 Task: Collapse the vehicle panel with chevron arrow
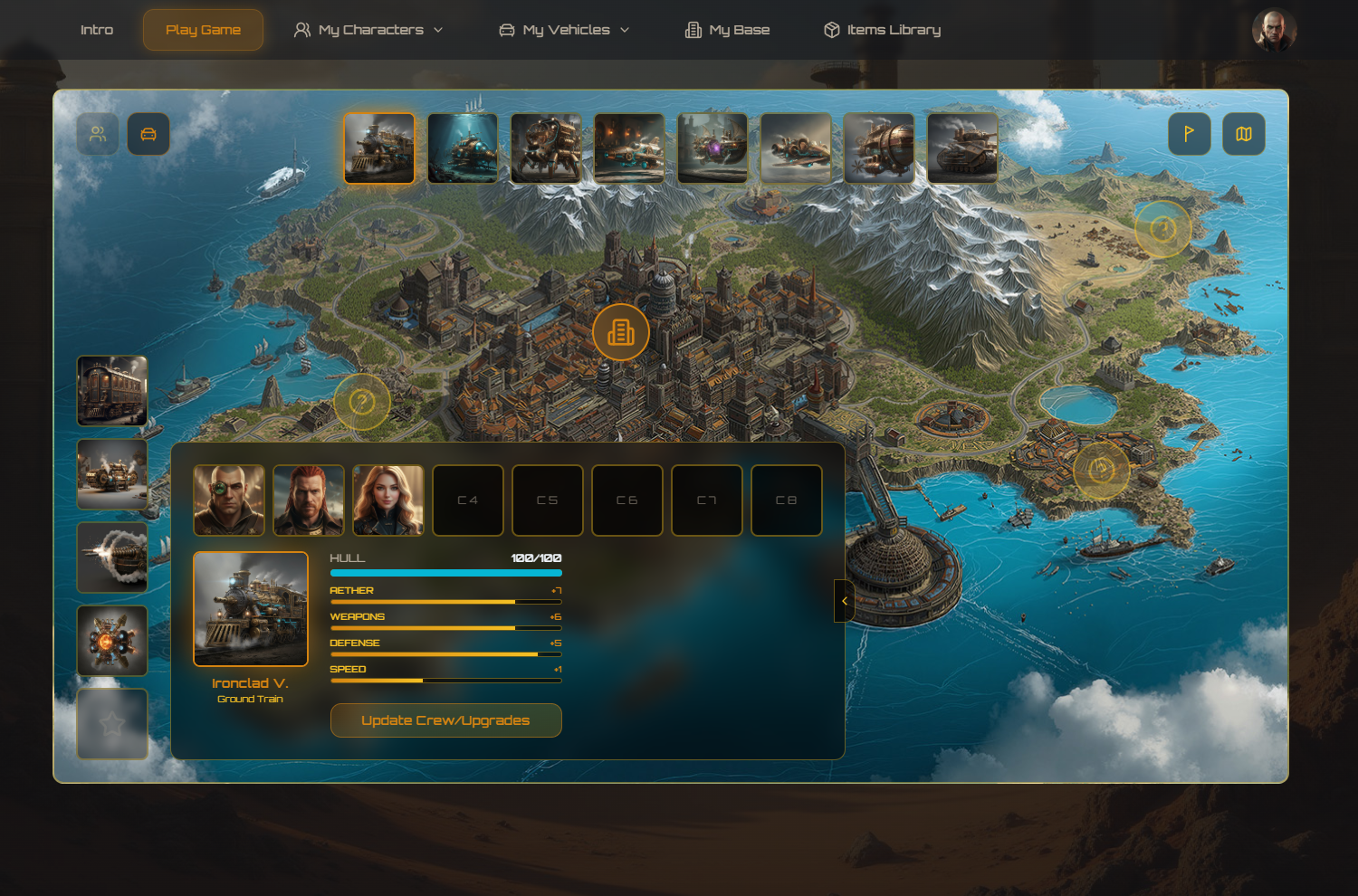tap(844, 601)
